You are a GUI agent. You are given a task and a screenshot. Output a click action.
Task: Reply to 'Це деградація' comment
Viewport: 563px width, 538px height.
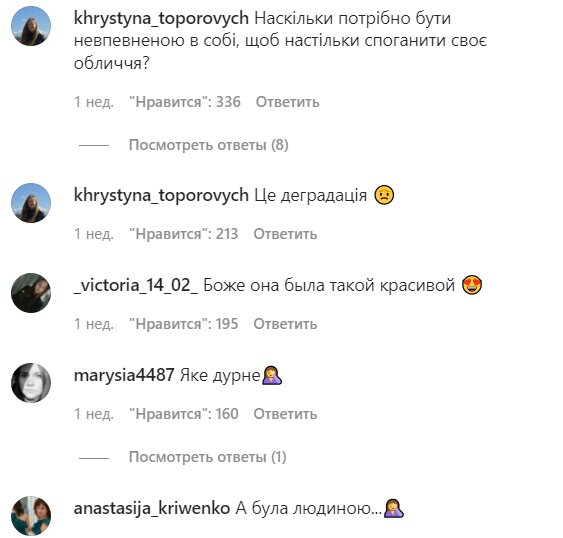(x=285, y=234)
